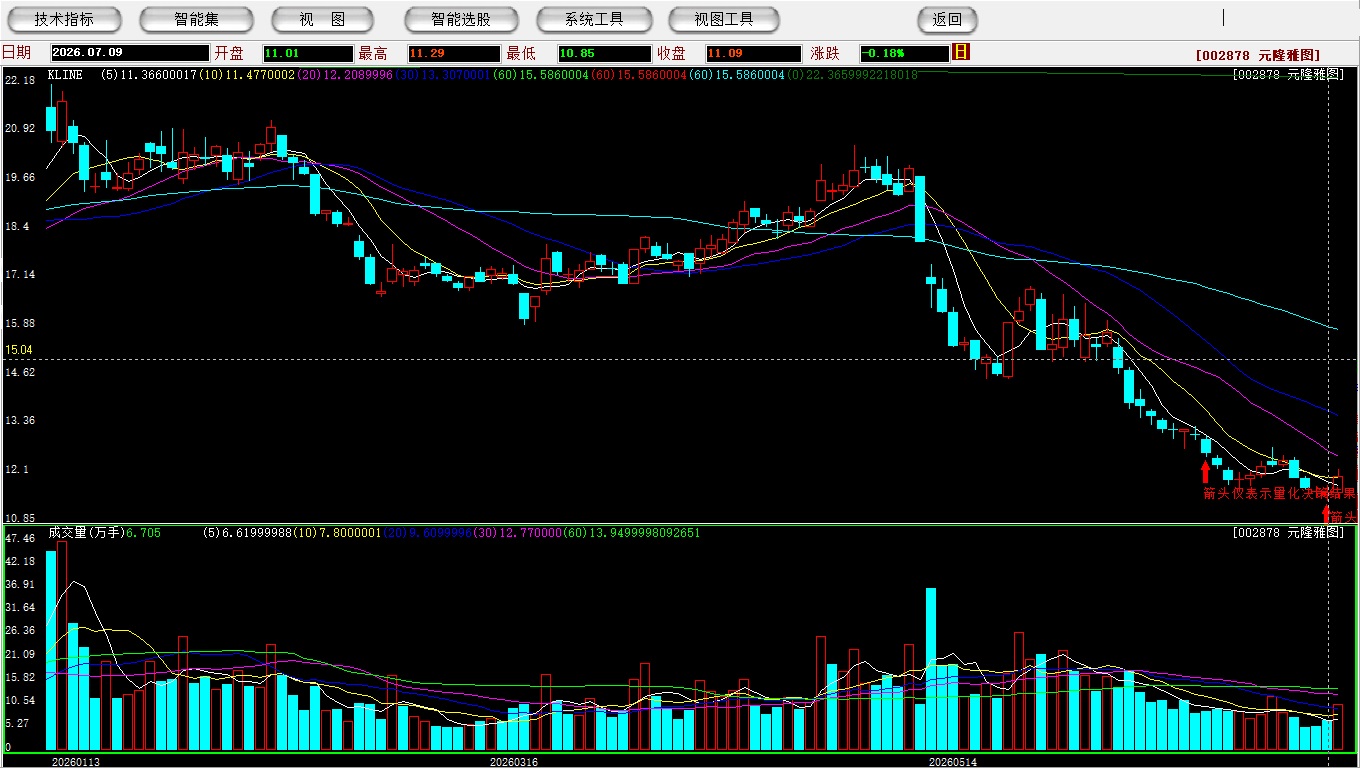Open the 智能集 menu
1360x768 pixels.
click(197, 19)
